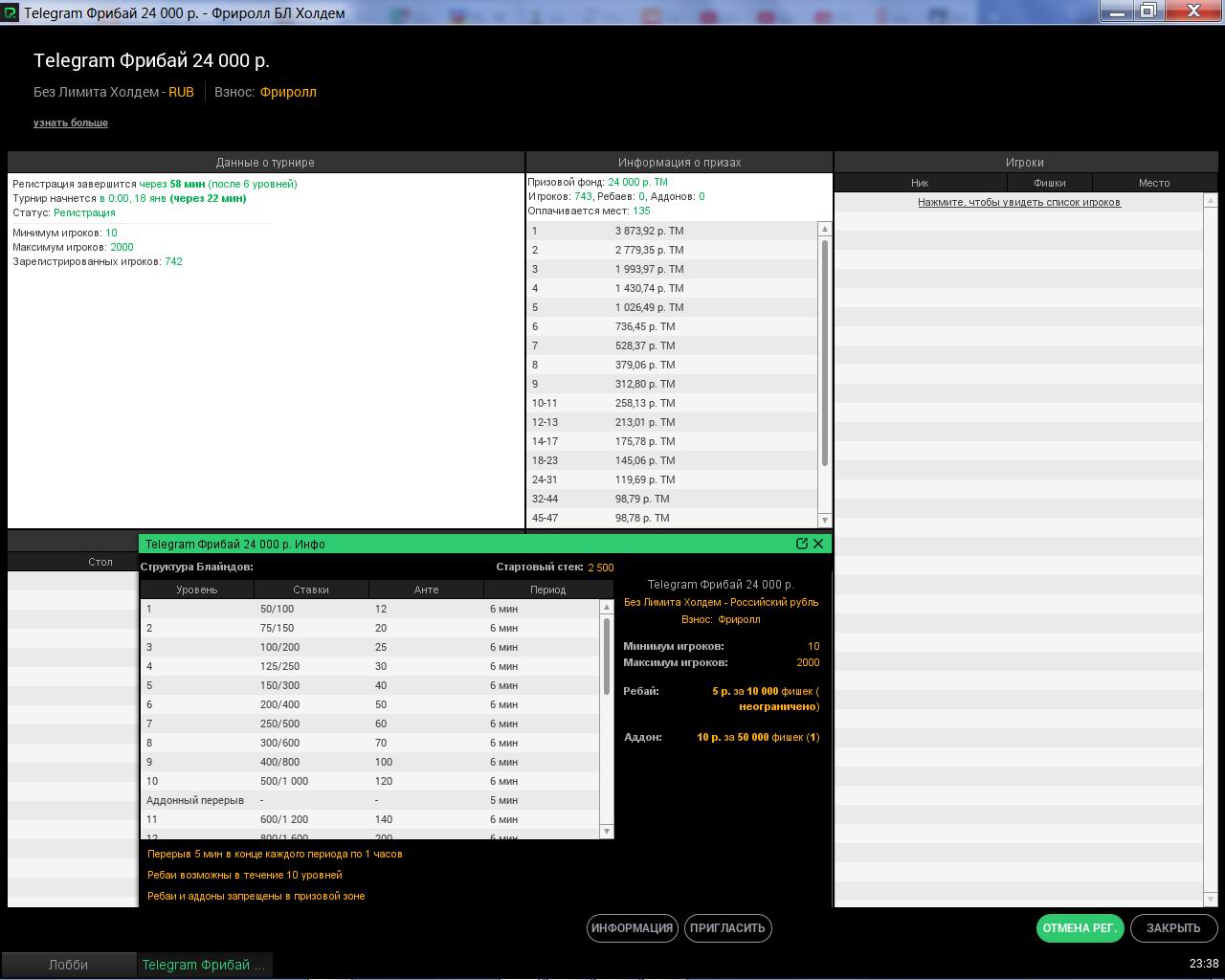Sort players by Место column header
Viewport: 1225px width, 980px height.
(1154, 183)
